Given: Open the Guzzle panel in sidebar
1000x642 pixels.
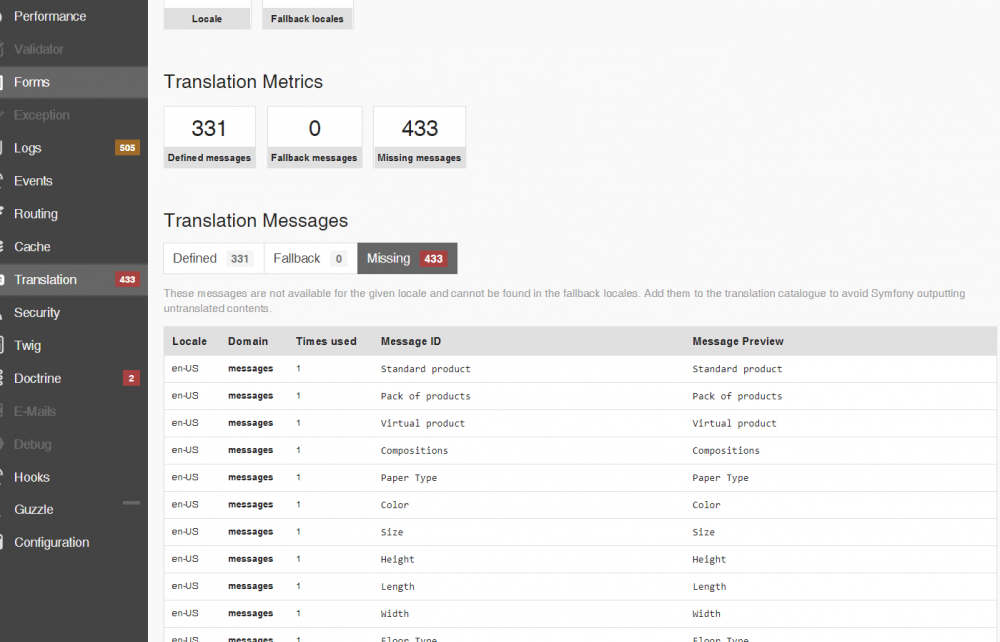Looking at the screenshot, I should click(73, 510).
